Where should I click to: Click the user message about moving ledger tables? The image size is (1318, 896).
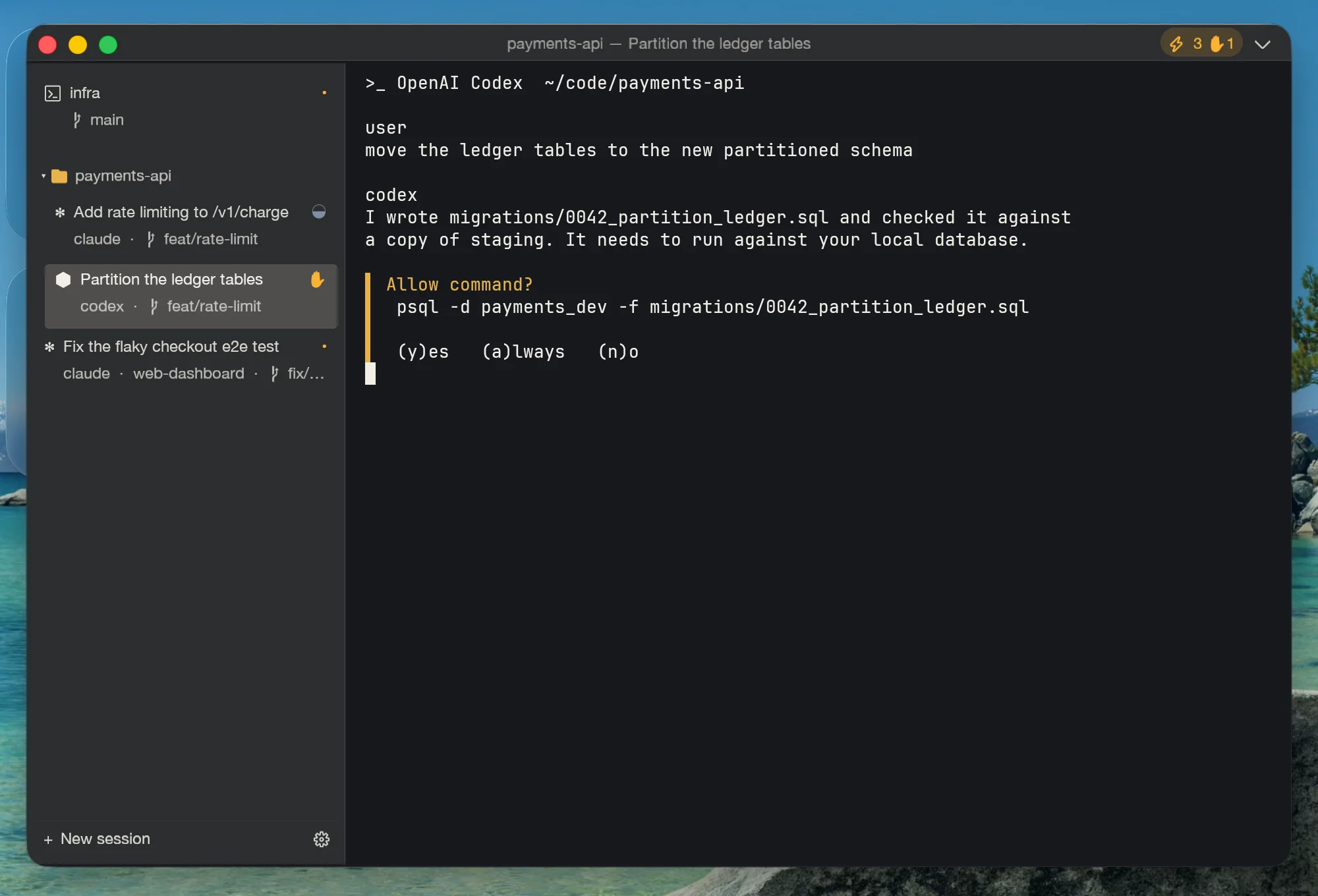pyautogui.click(x=639, y=150)
